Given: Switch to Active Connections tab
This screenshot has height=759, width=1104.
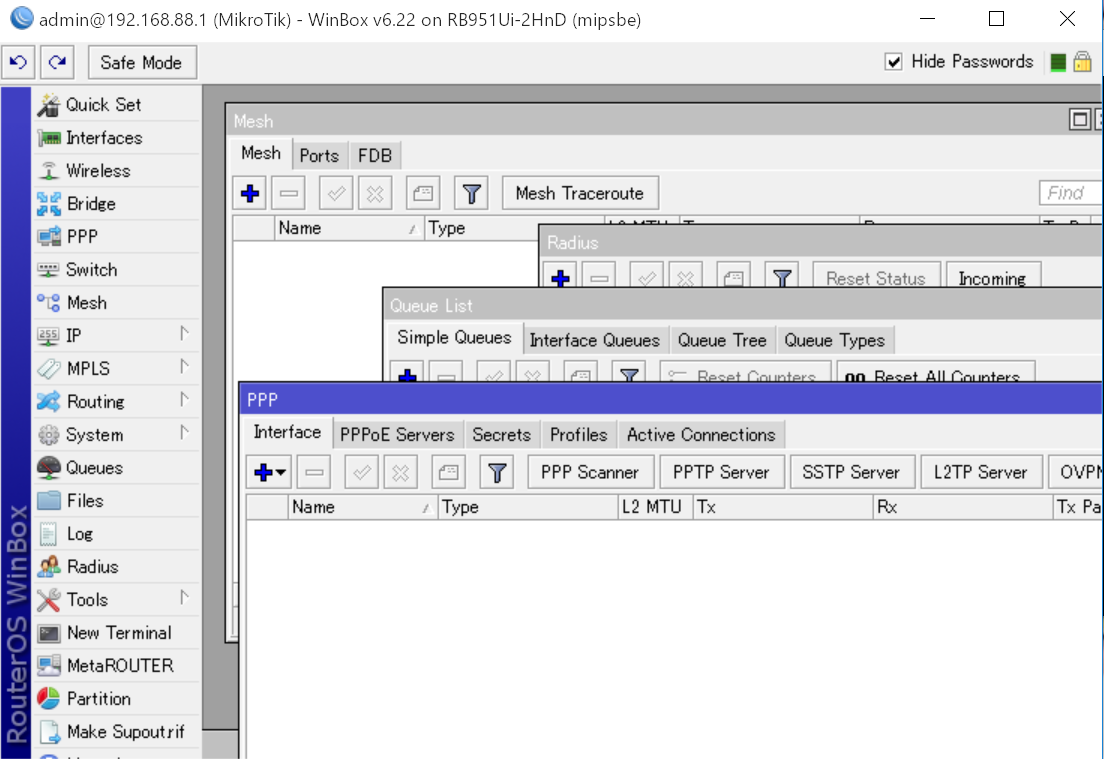Looking at the screenshot, I should [702, 435].
